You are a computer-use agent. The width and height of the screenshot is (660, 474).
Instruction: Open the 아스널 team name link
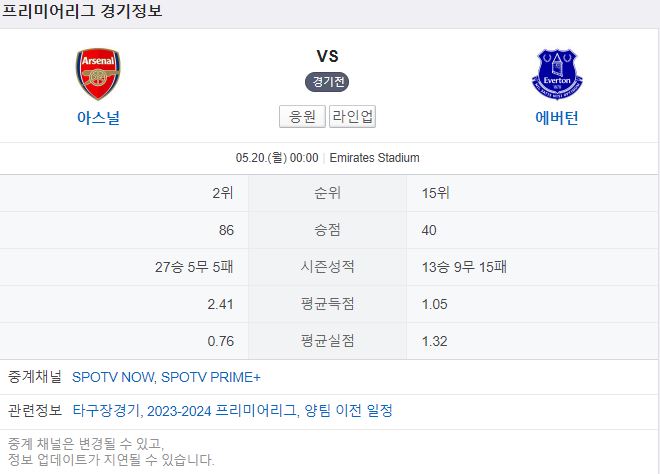[x=98, y=118]
